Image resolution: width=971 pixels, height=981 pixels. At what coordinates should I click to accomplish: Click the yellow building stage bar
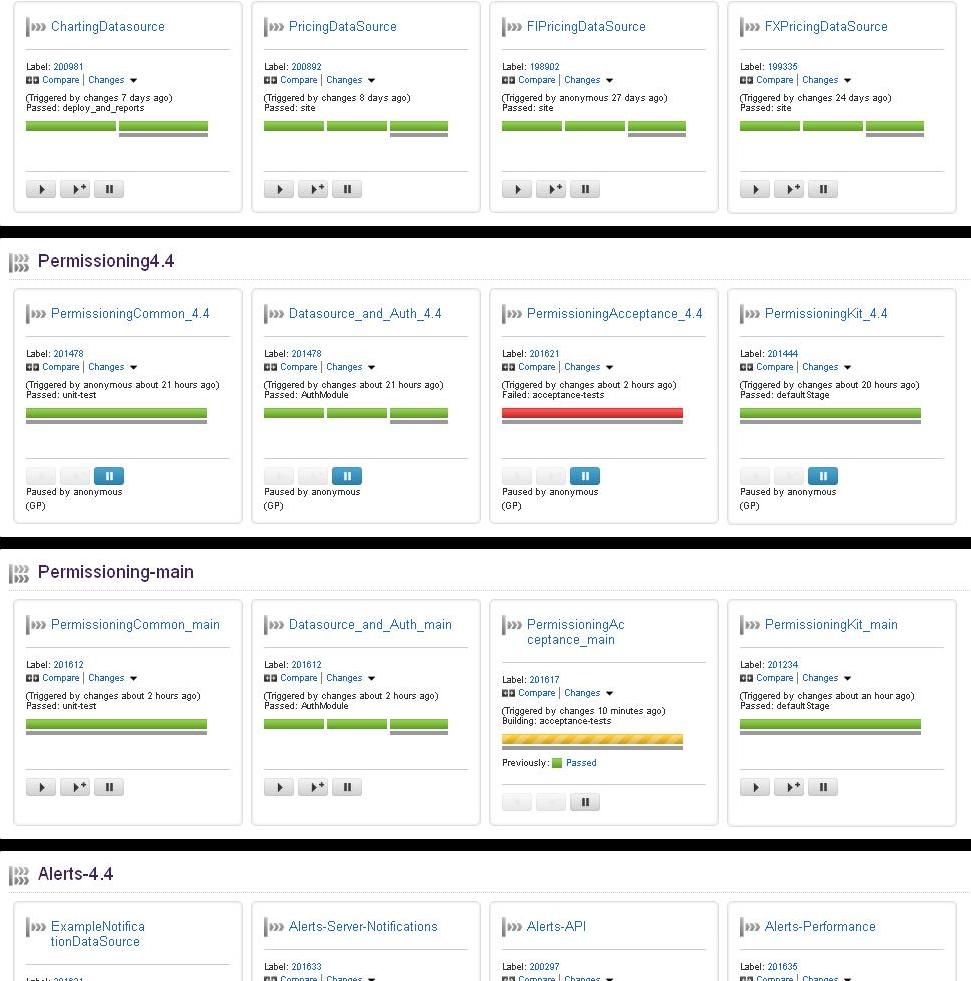[592, 740]
